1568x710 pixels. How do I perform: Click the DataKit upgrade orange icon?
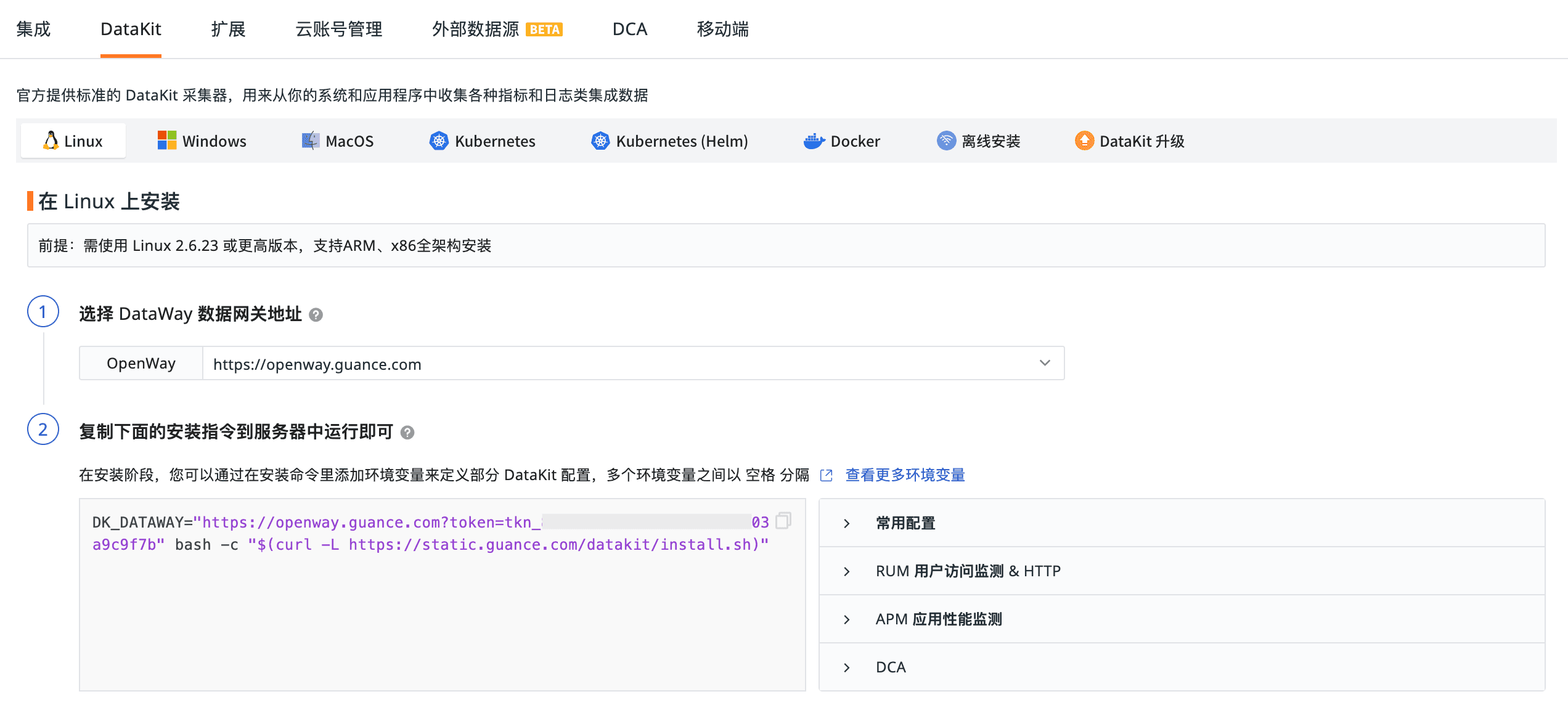click(1084, 141)
